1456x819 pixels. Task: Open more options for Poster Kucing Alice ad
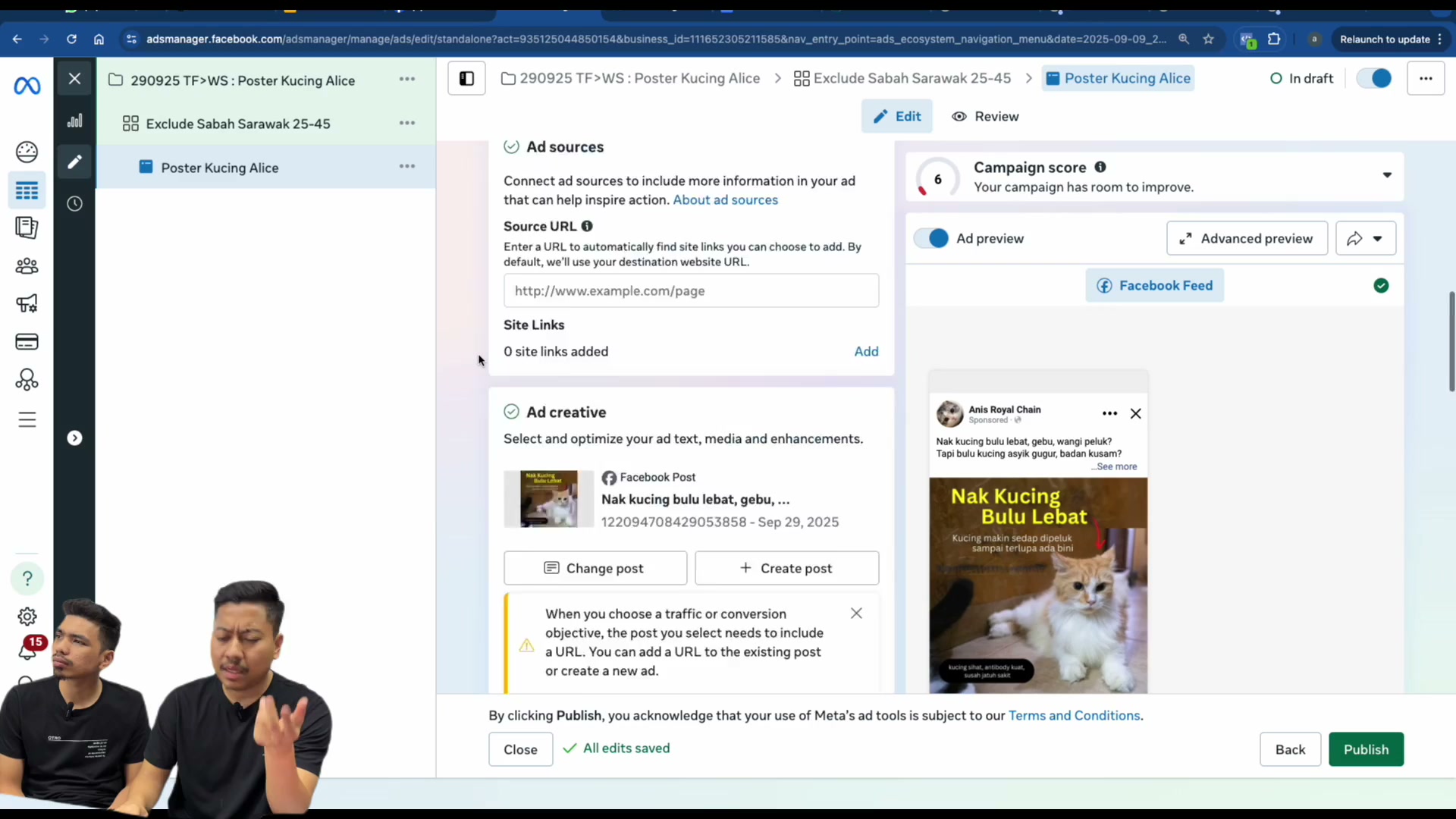click(x=407, y=166)
